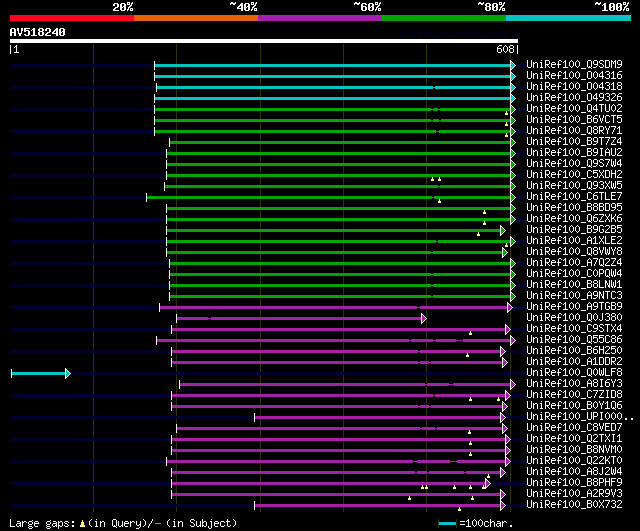
Task: Click the purple alignment bar for UniRef100_B0X732
Action: 378,506
